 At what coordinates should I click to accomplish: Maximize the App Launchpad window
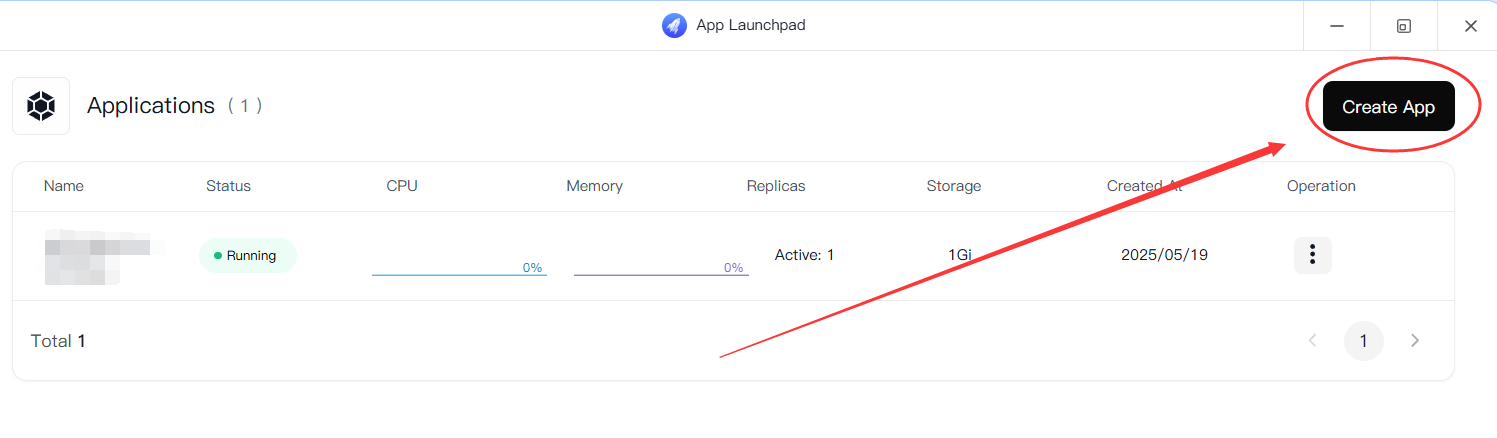pyautogui.click(x=1403, y=26)
